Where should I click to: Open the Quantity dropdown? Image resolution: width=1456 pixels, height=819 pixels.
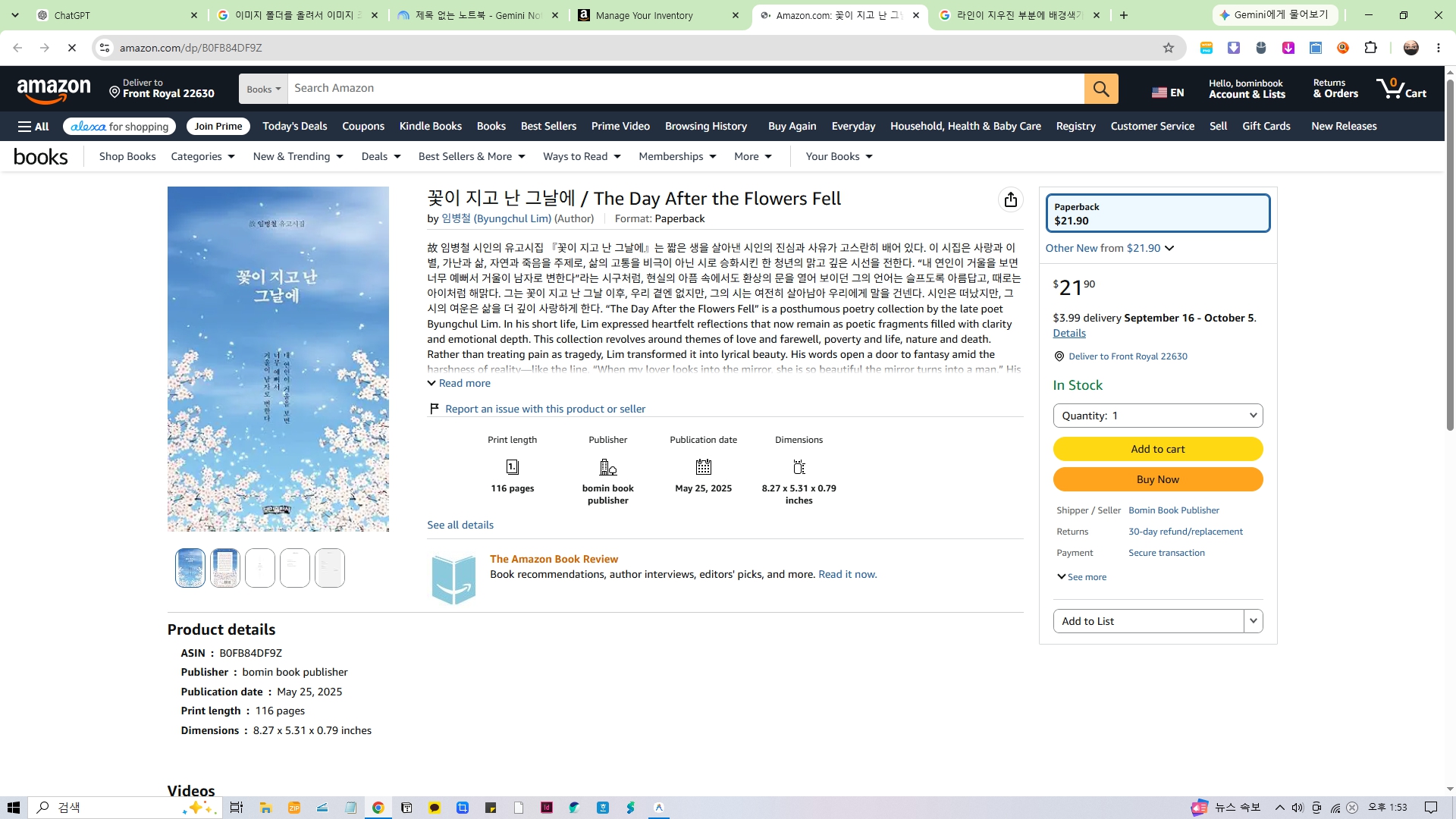[1157, 416]
